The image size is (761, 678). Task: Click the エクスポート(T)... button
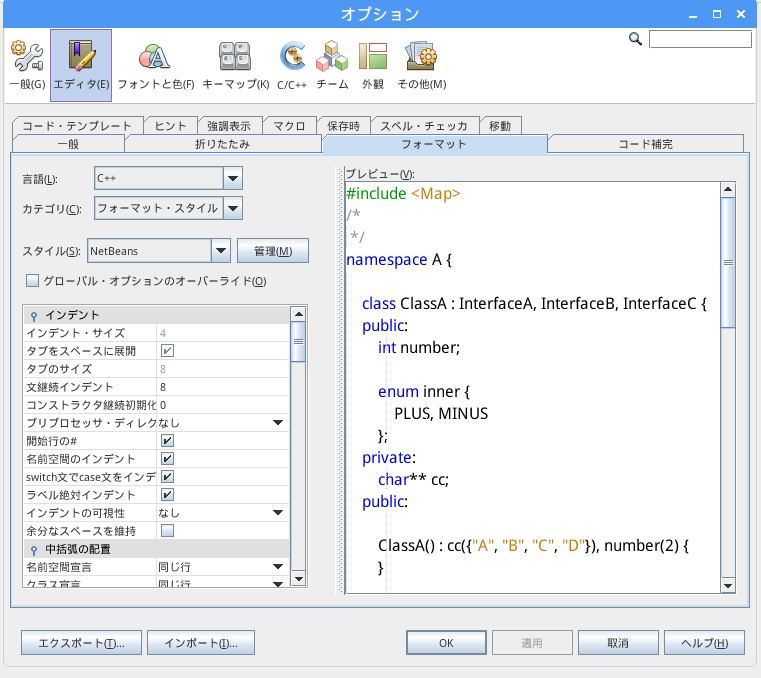82,643
